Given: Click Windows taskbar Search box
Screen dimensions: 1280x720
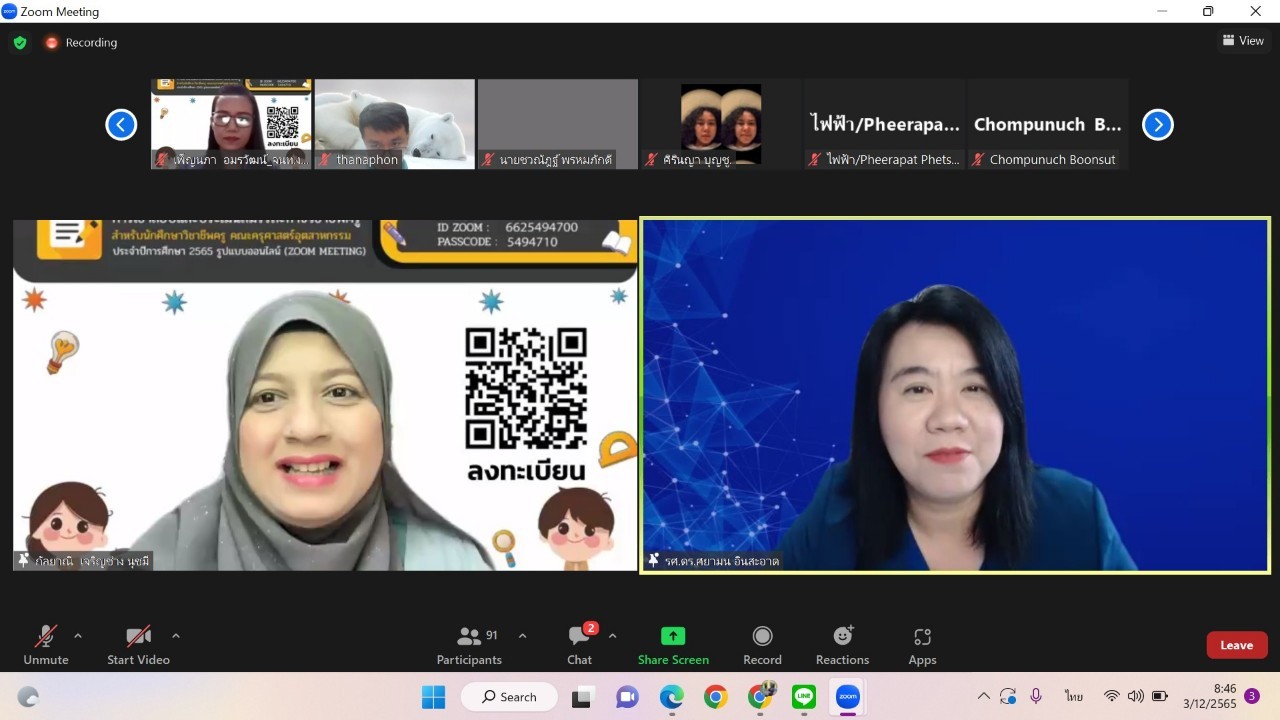Looking at the screenshot, I should coord(510,697).
